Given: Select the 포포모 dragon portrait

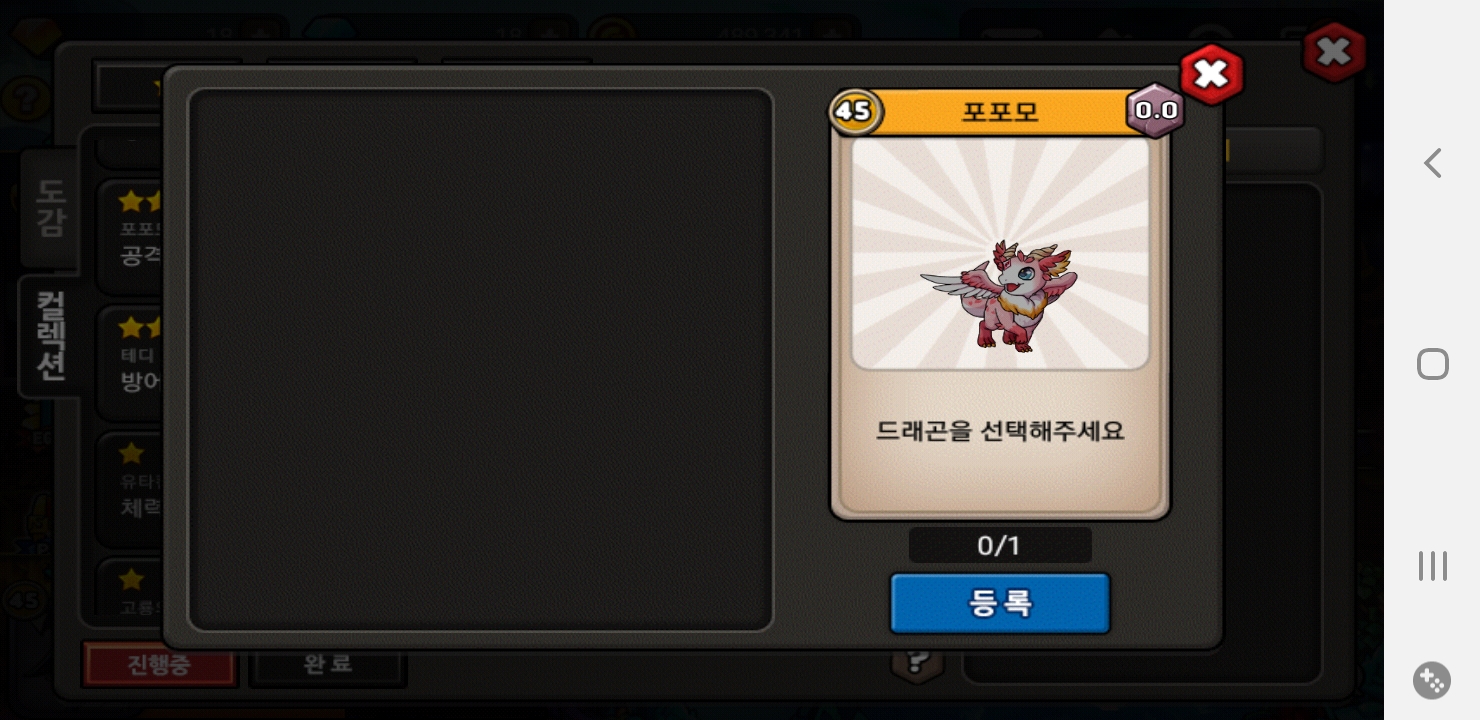Looking at the screenshot, I should 1000,253.
